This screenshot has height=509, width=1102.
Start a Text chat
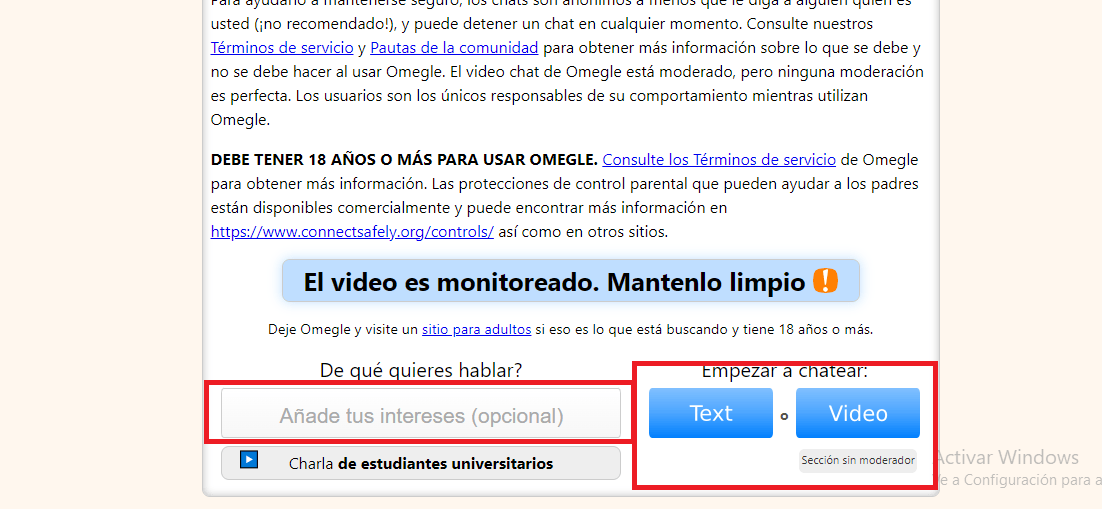point(711,413)
